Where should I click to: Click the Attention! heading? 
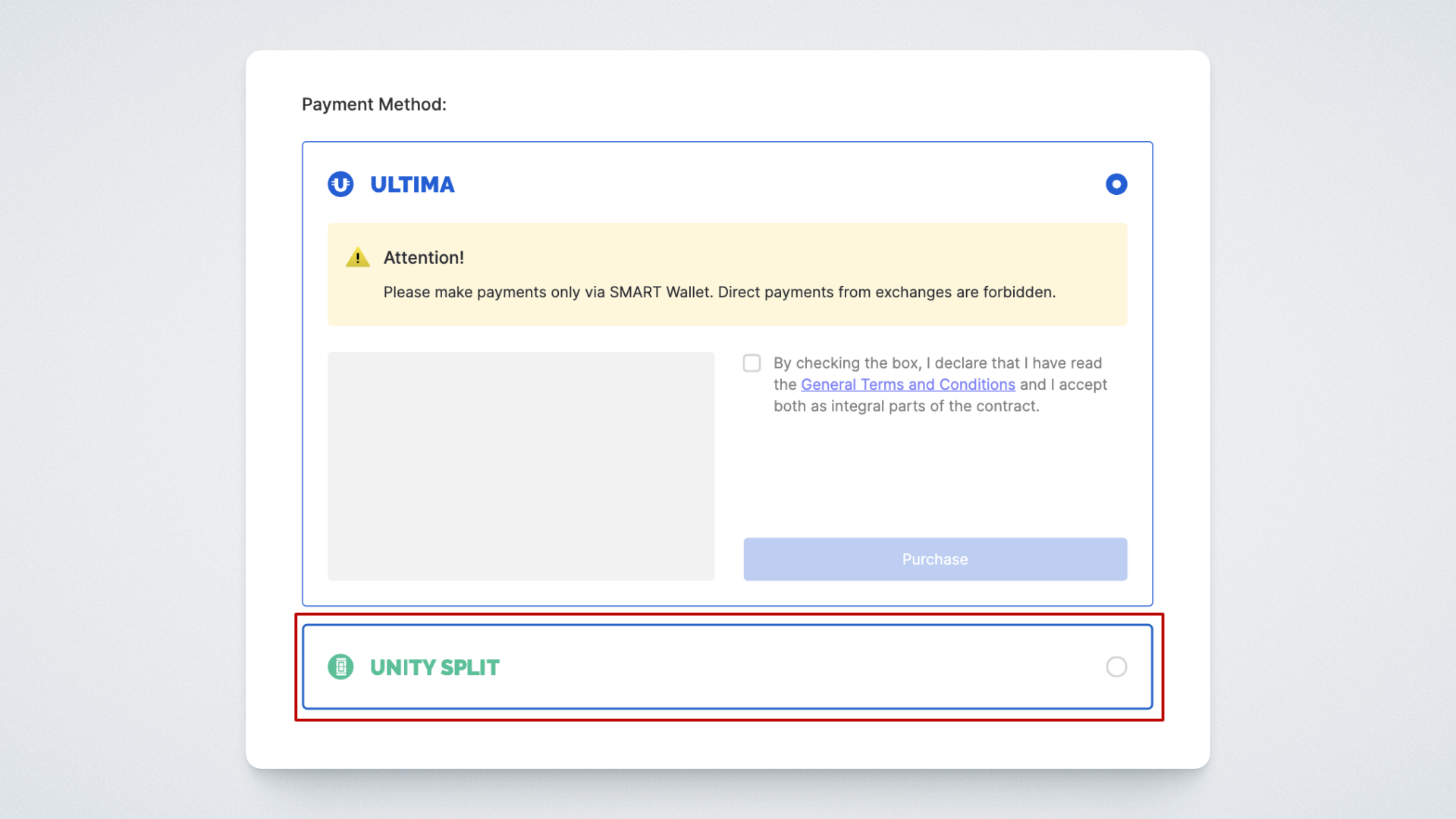(423, 258)
